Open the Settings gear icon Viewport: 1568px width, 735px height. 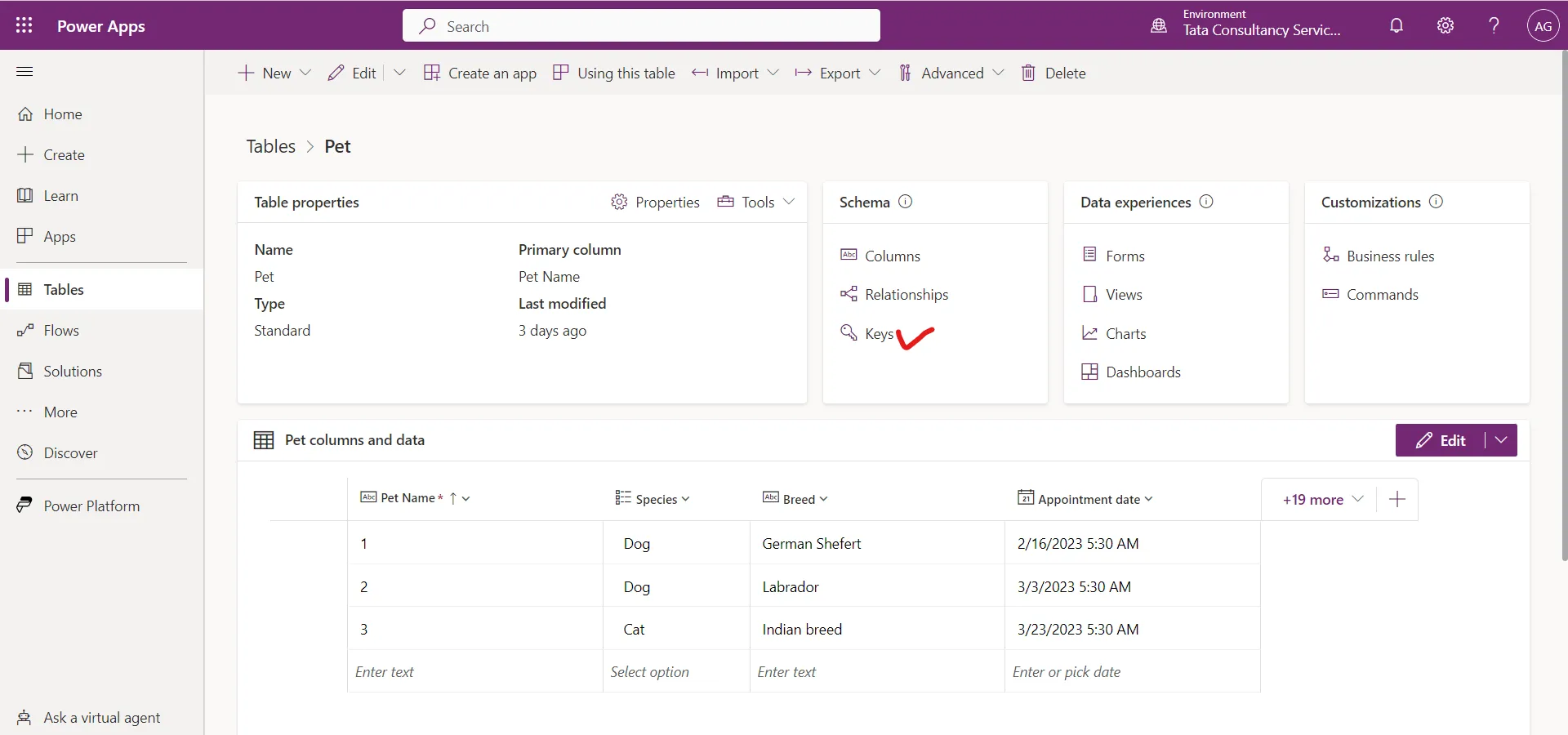1445,25
